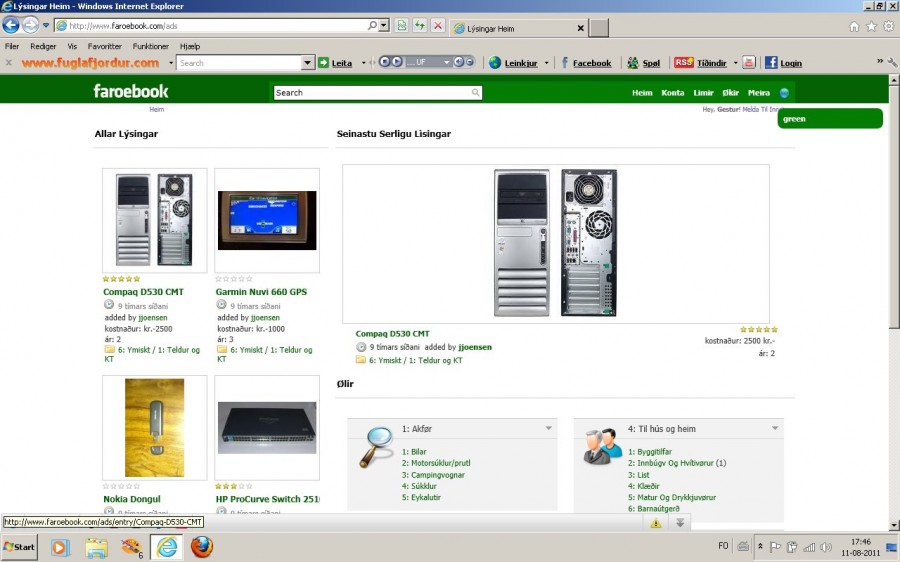Screen dimensions: 900x562
Task: Collapse the 4: Til hús og heim arrow
Action: tap(775, 428)
